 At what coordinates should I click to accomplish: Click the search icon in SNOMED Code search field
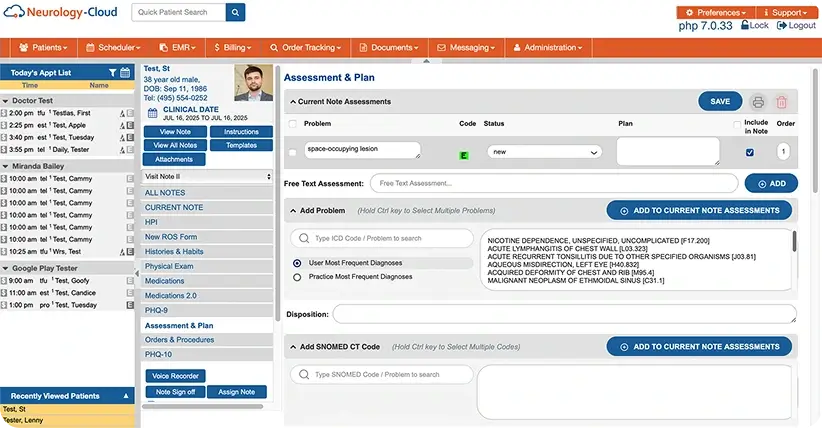click(304, 374)
